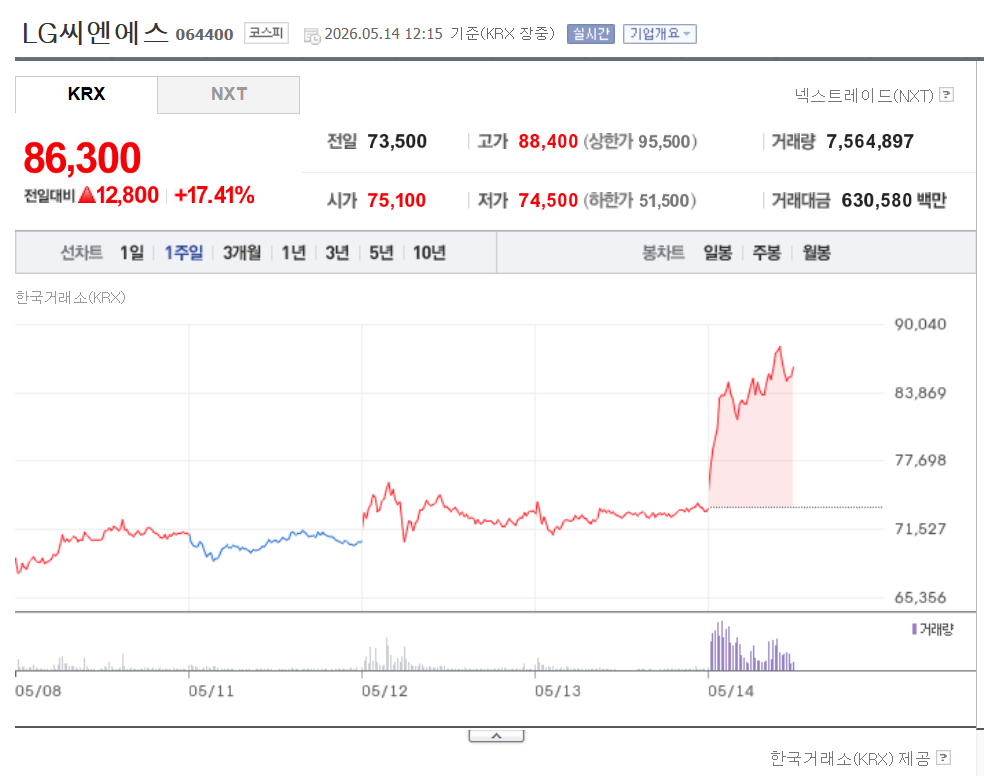Click the 시가 value 75,100
This screenshot has height=776, width=984.
coord(397,200)
